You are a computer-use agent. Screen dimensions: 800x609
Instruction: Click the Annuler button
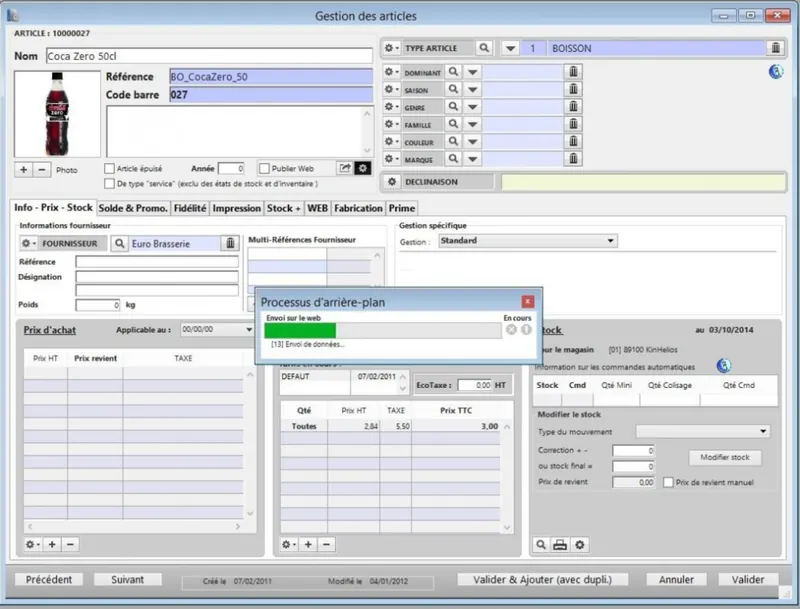(x=677, y=579)
